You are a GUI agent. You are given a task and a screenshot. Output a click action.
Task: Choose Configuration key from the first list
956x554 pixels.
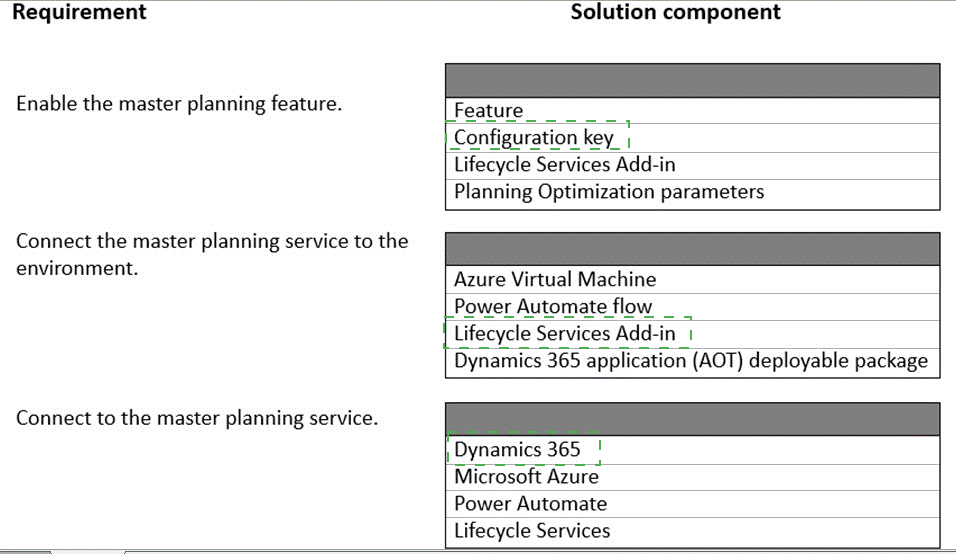534,138
